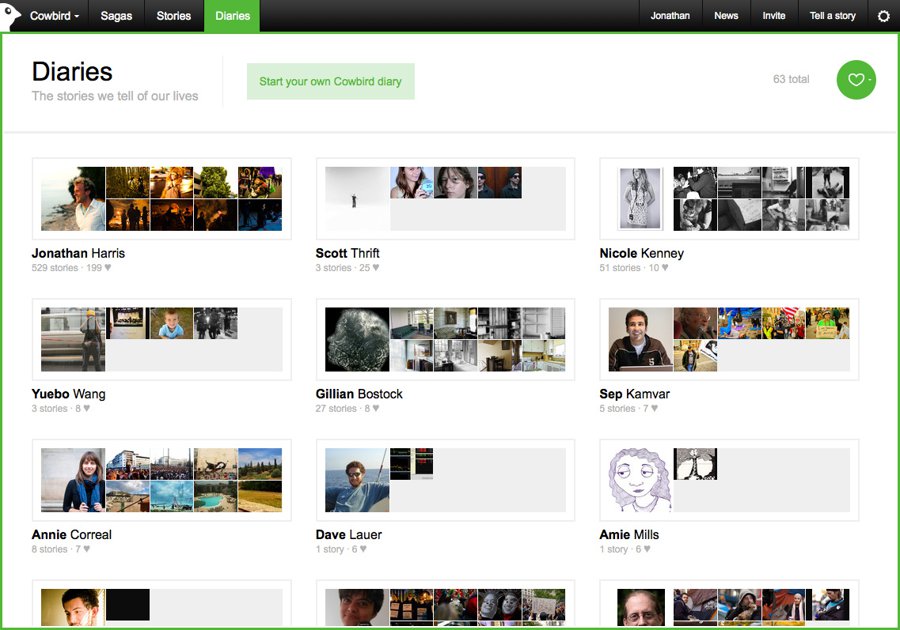This screenshot has width=900, height=630.
Task: Click the heart icon under Sep Kamvar
Action: 654,408
